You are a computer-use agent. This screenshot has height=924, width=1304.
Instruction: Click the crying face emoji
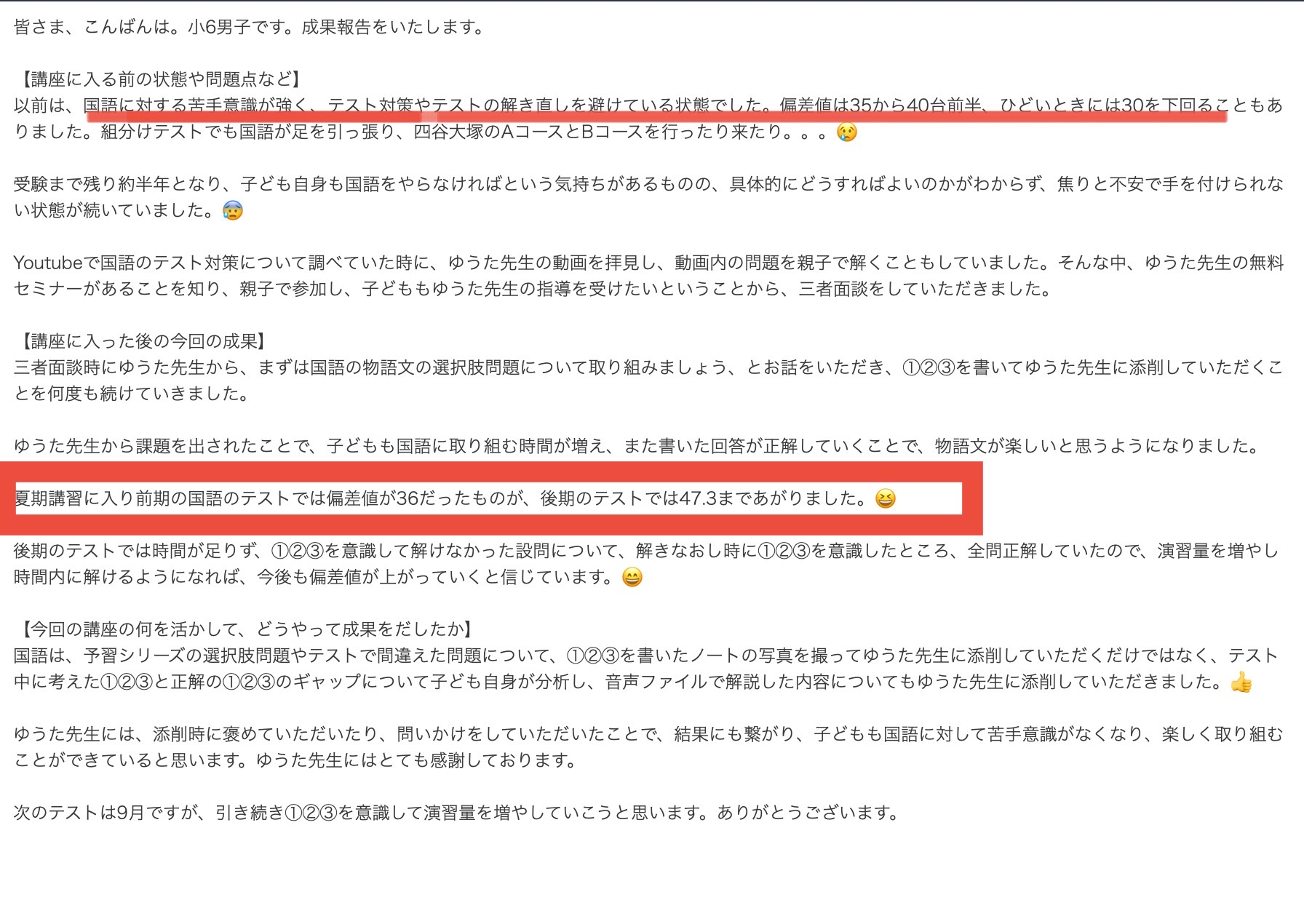tap(847, 132)
